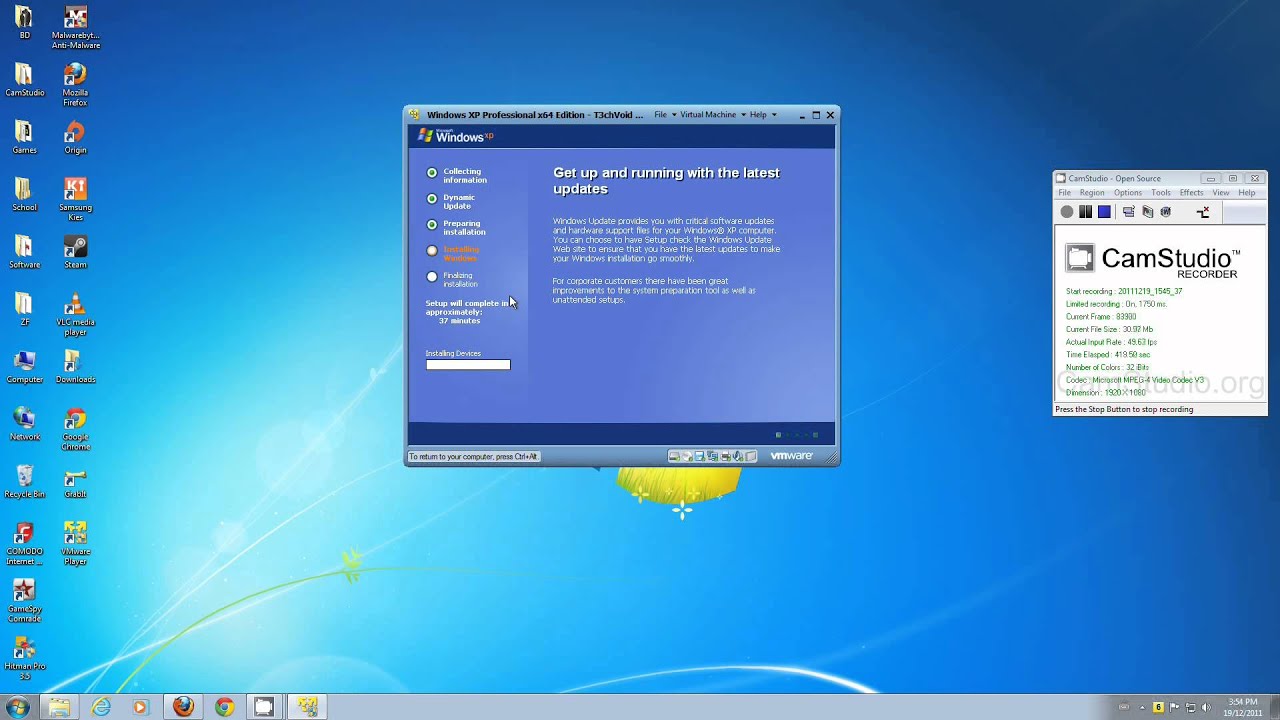Click the vmware logo in the status bar

pyautogui.click(x=791, y=456)
